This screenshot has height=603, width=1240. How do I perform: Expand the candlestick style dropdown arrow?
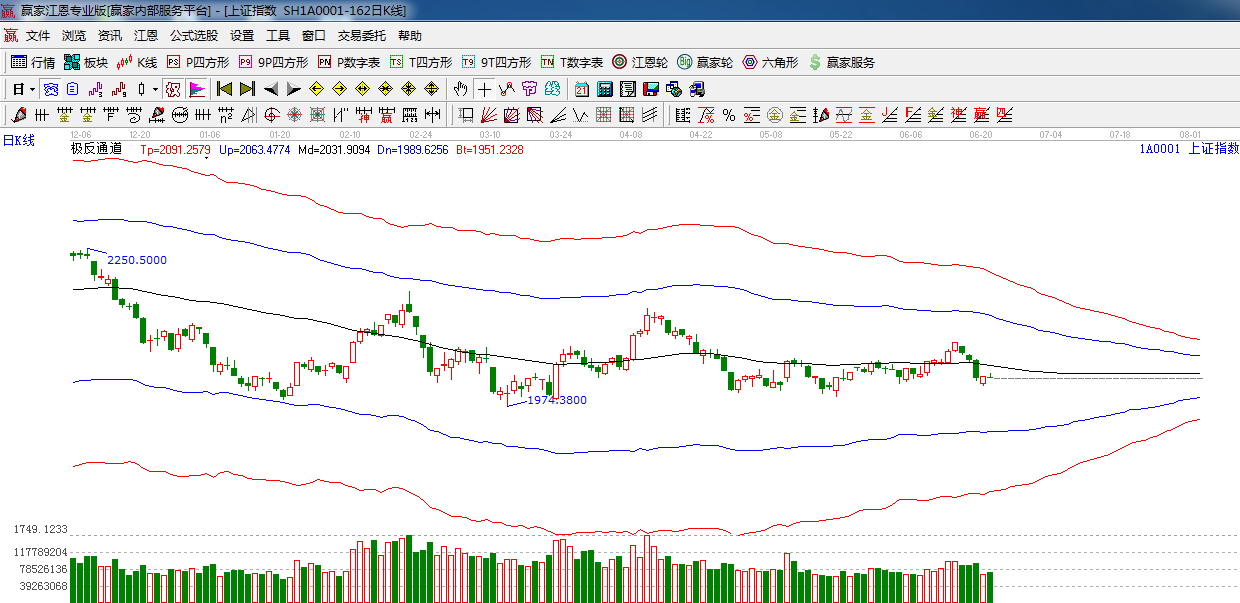coord(155,89)
